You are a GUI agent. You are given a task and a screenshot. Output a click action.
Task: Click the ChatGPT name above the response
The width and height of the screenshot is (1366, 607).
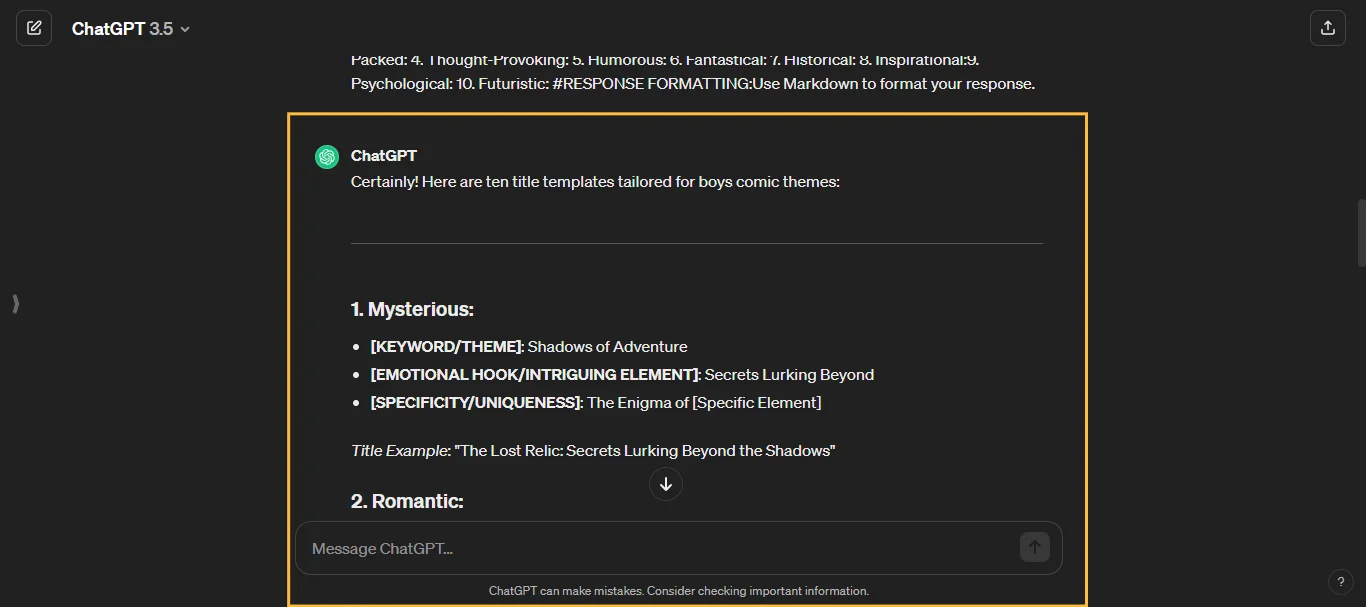pos(384,156)
